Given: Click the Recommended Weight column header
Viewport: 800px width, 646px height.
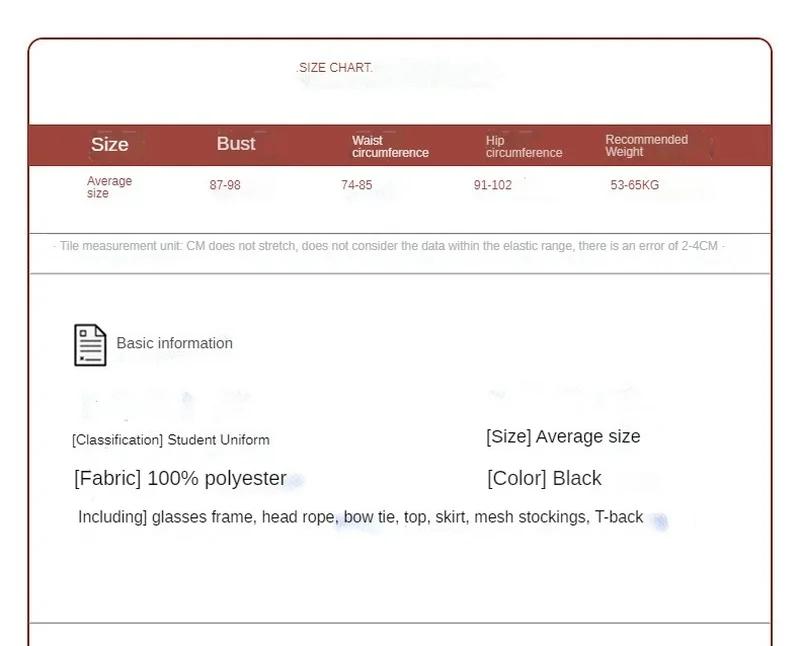Looking at the screenshot, I should point(646,146).
